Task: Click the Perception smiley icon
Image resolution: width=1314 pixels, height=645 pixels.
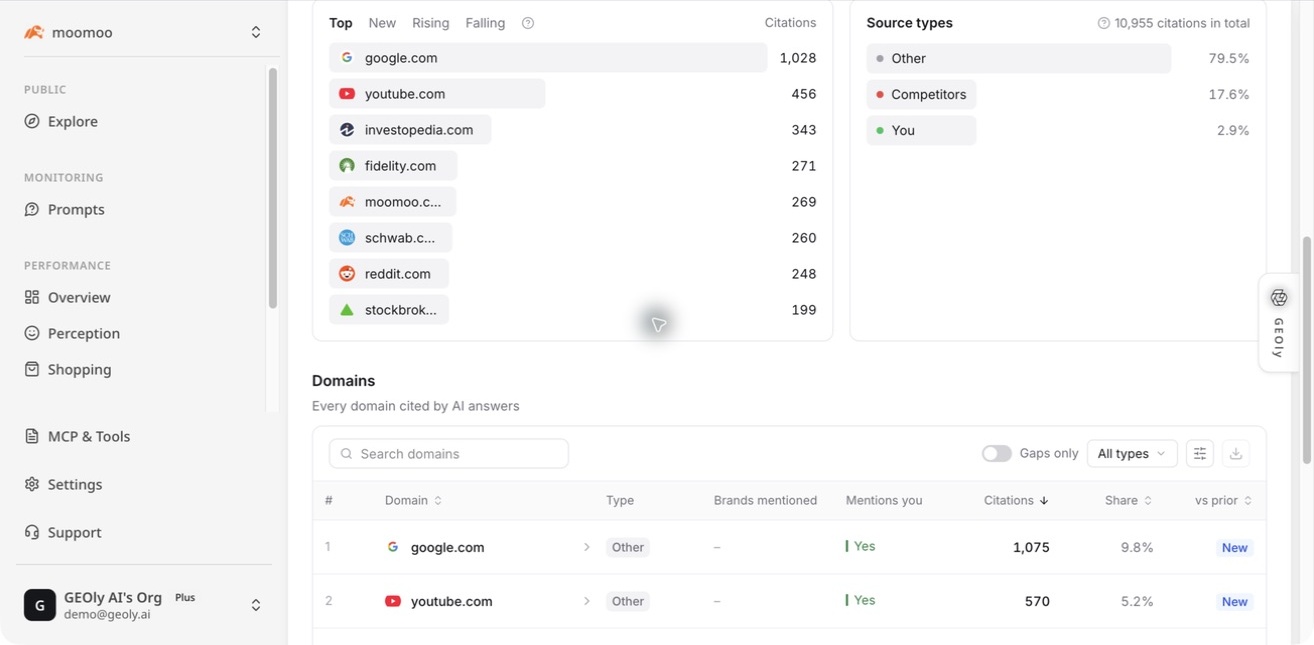Action: pyautogui.click(x=32, y=333)
